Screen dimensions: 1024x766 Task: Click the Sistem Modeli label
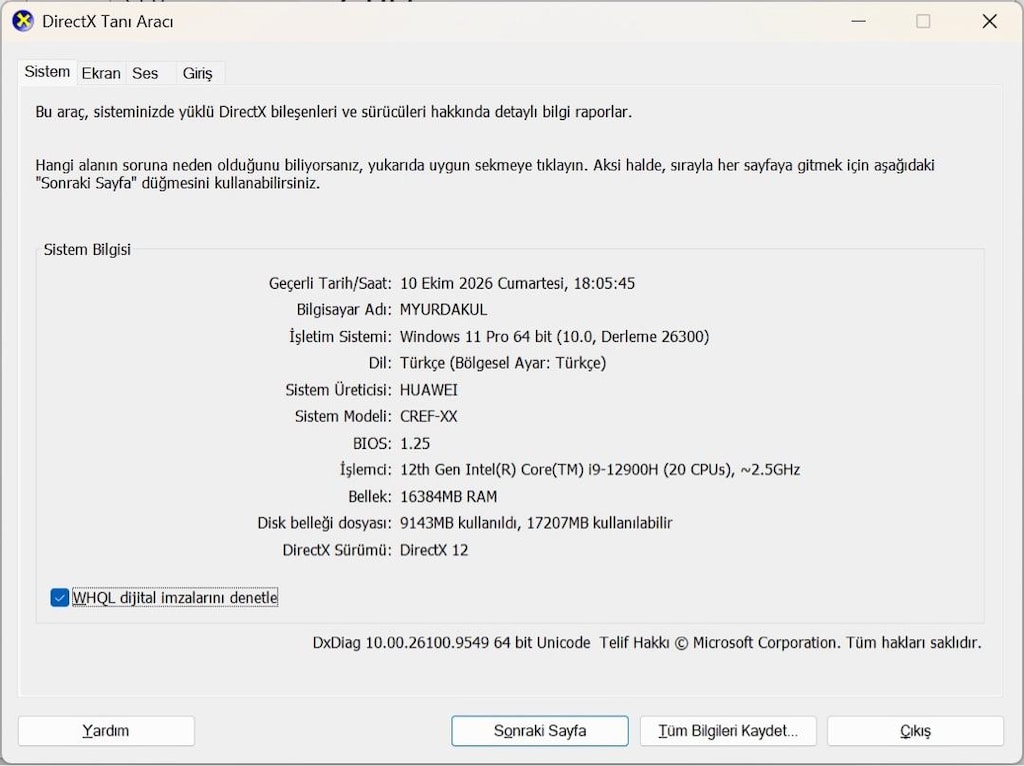point(343,417)
